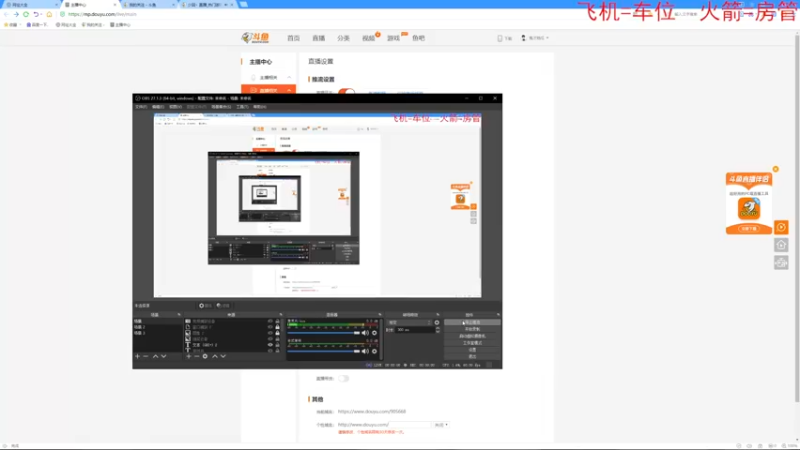Go back in the browser

(x=6, y=14)
